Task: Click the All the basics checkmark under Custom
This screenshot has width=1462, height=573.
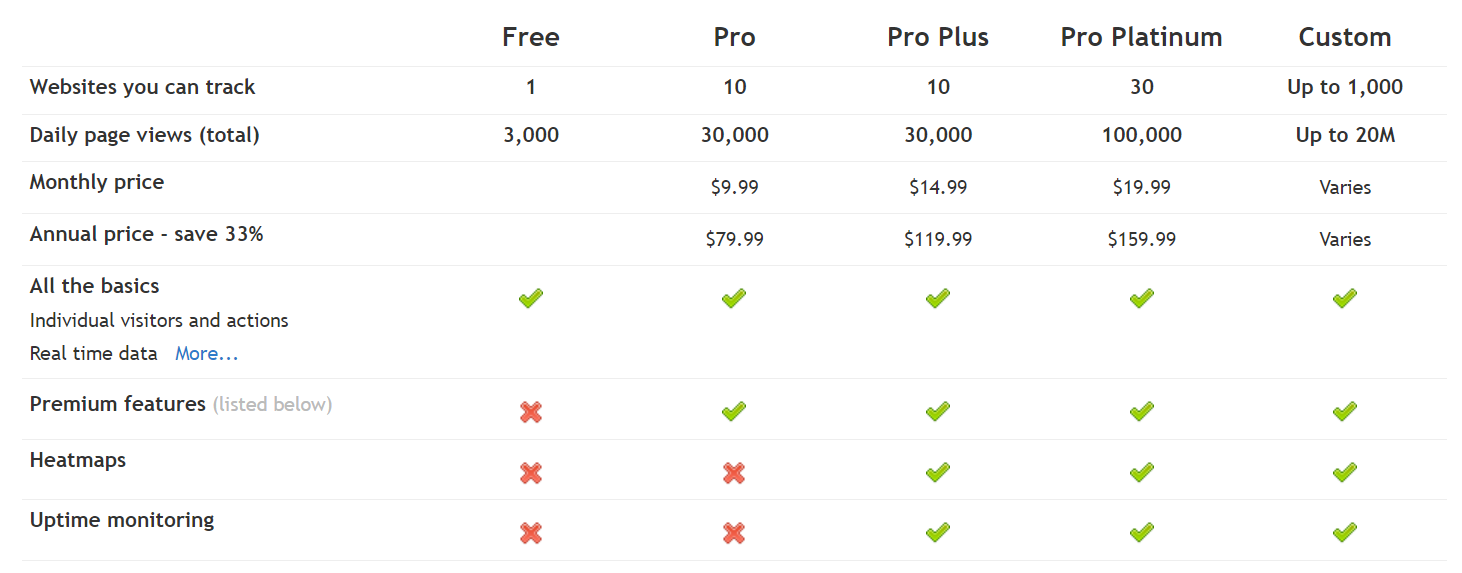Action: point(1345,297)
